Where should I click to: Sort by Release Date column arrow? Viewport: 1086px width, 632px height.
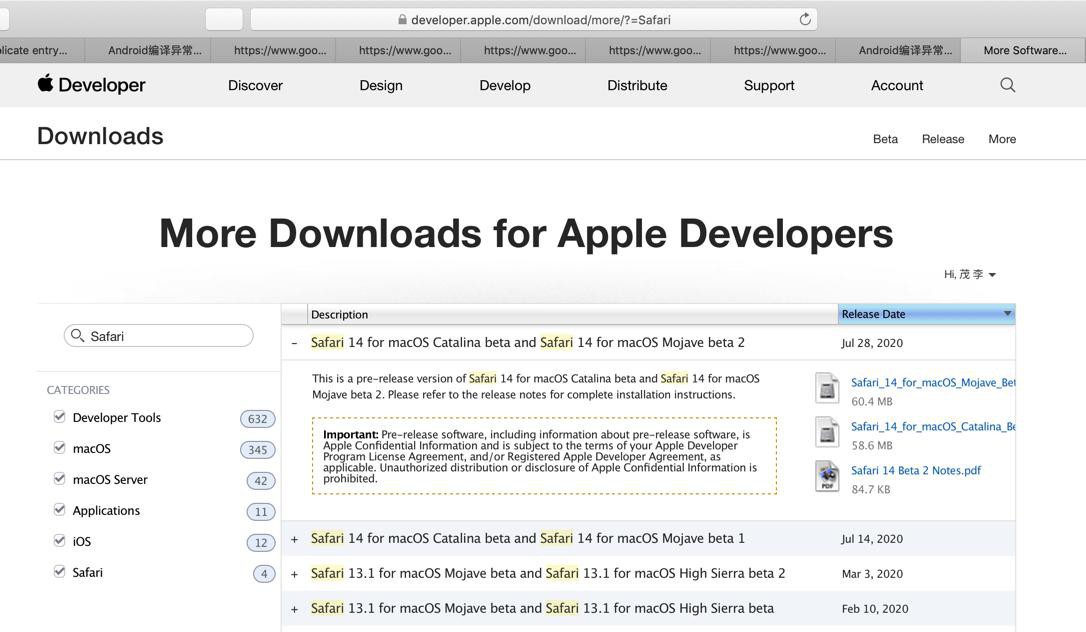coord(1008,314)
